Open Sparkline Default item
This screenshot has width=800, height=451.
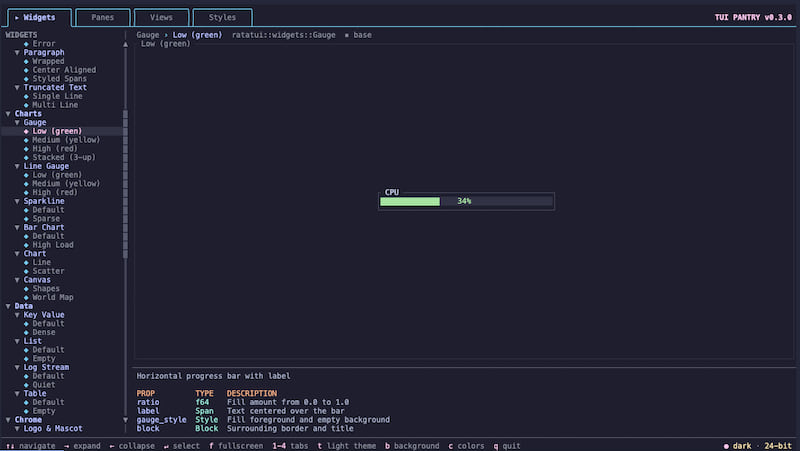click(x=48, y=210)
